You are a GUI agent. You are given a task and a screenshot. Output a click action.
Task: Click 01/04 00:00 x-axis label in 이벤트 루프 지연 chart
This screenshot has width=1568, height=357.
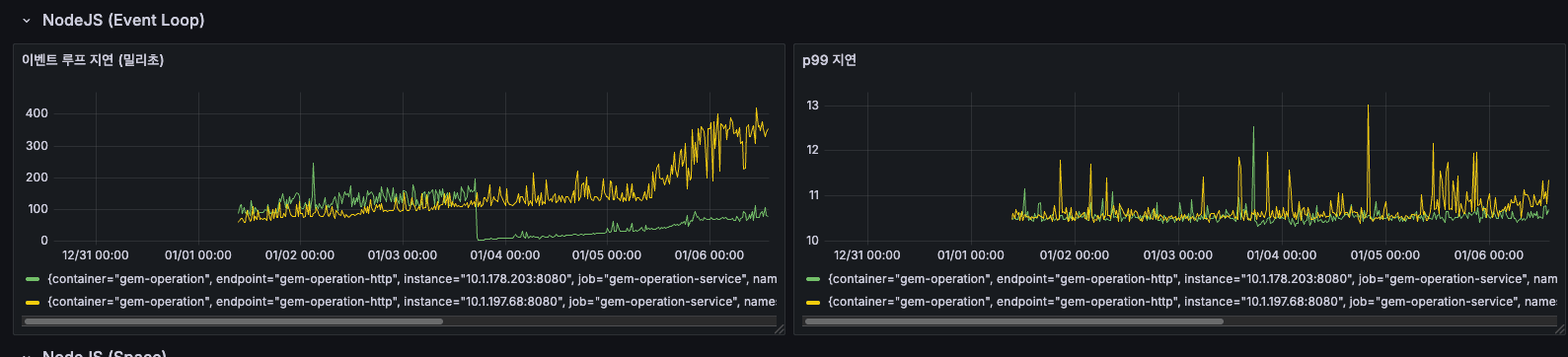click(505, 255)
